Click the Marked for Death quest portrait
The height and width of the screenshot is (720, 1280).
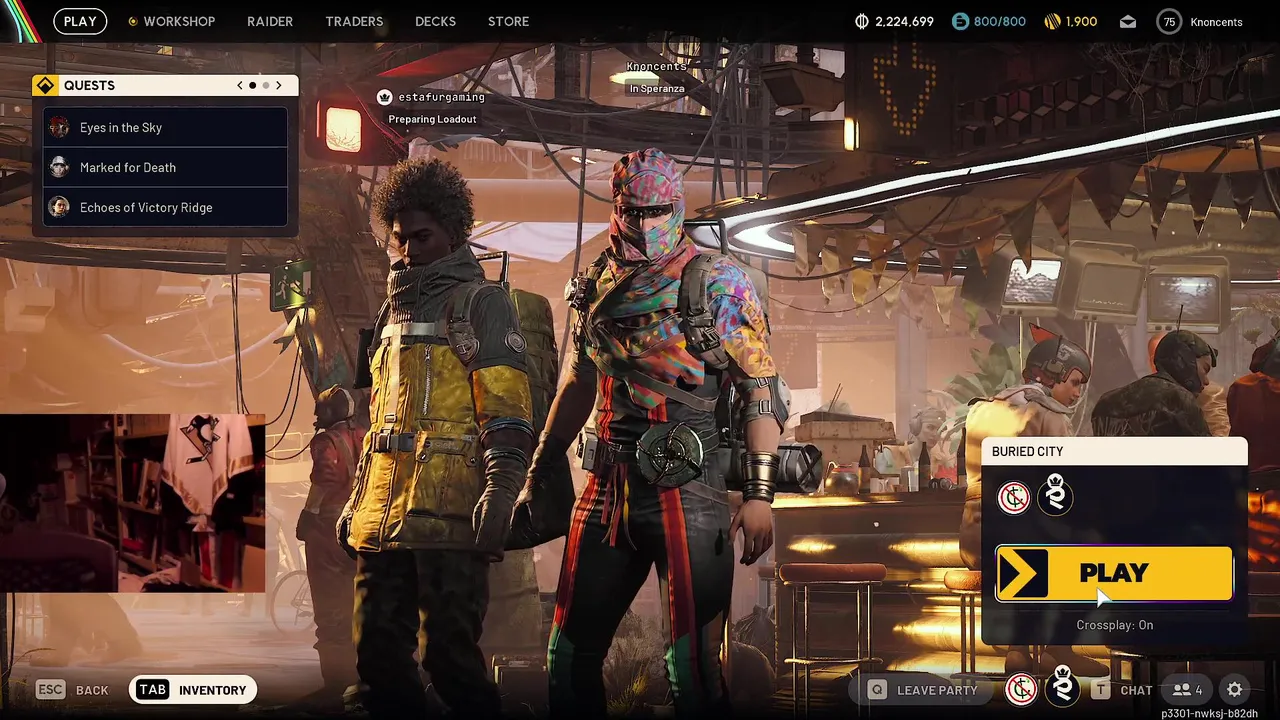pyautogui.click(x=60, y=167)
